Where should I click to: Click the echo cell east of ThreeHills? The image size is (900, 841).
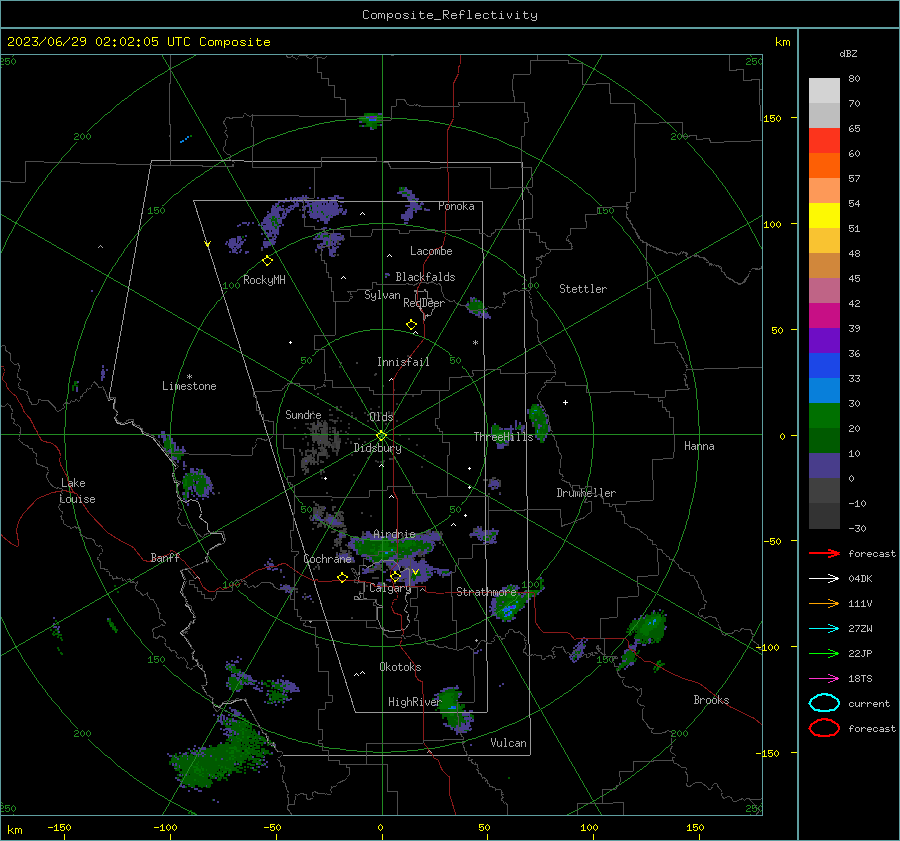pos(538,421)
